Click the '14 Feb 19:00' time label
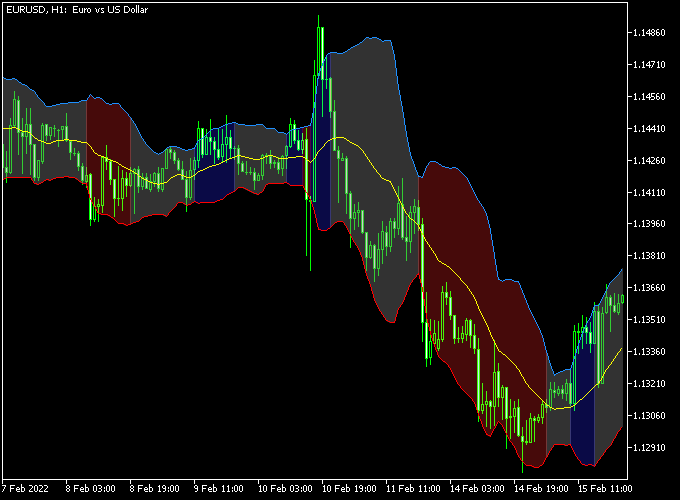Screen dimensions: 680x500 [541, 489]
